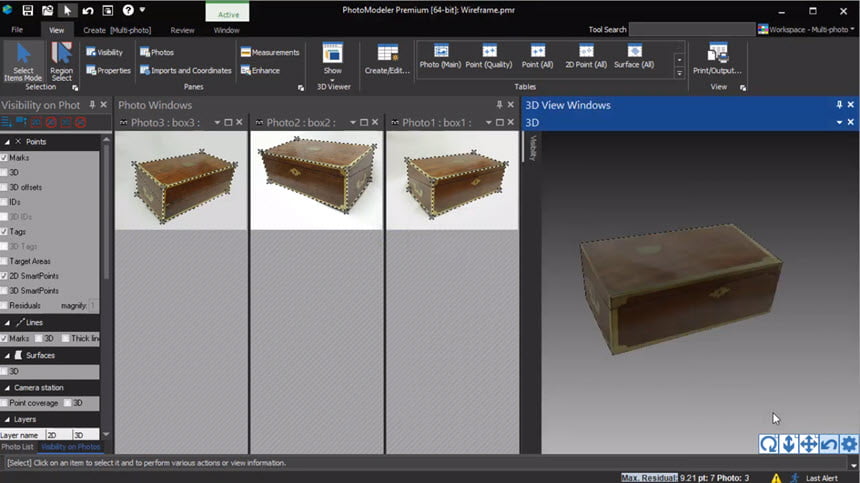Open the Review ribbon tab

click(x=182, y=30)
